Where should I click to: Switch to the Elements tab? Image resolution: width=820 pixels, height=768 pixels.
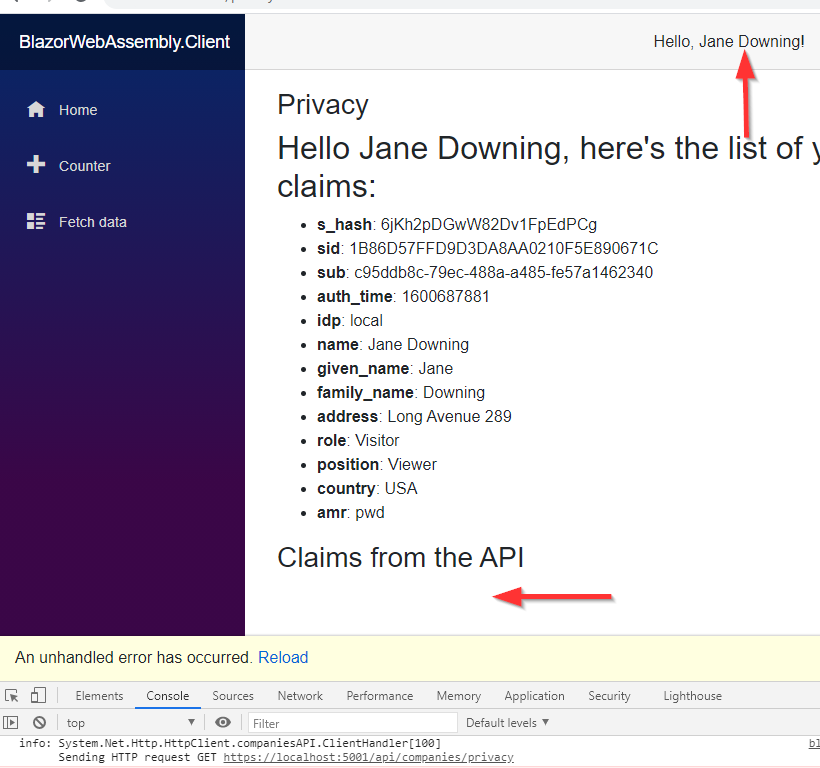click(99, 696)
